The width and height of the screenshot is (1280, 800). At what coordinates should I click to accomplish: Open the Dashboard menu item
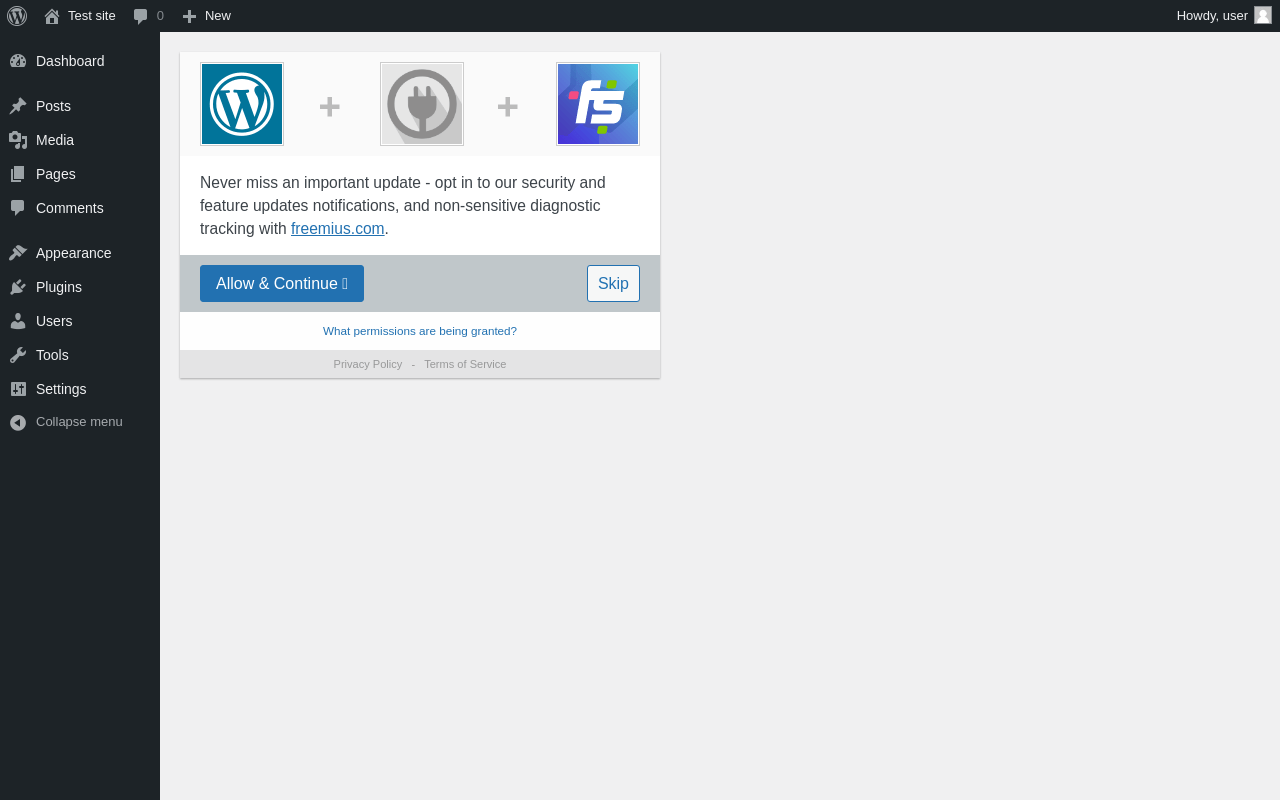[x=80, y=61]
